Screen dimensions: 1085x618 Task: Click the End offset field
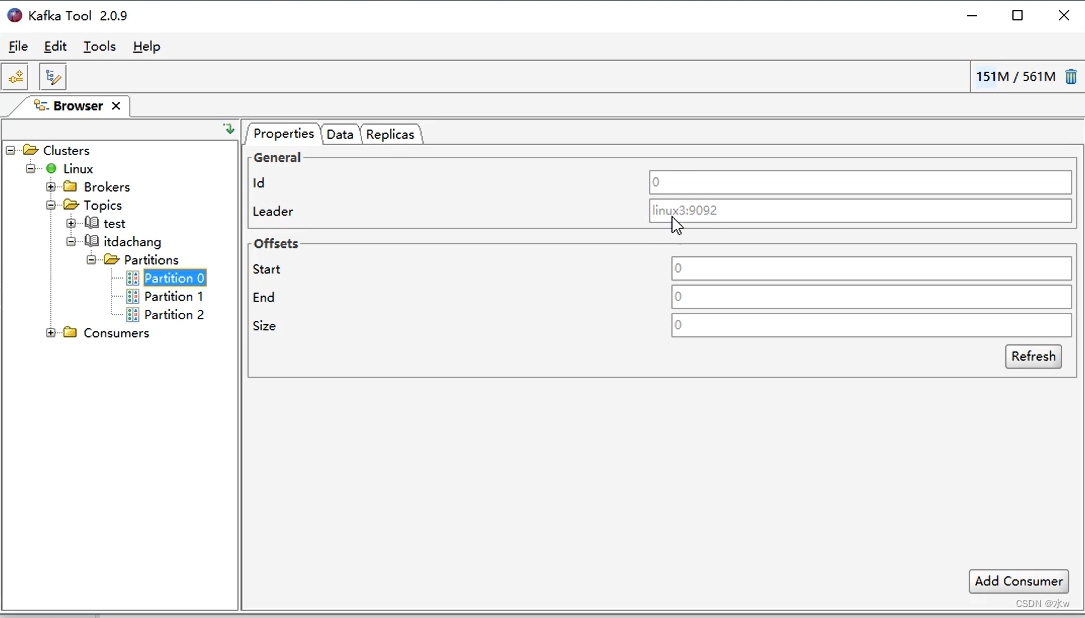(871, 297)
